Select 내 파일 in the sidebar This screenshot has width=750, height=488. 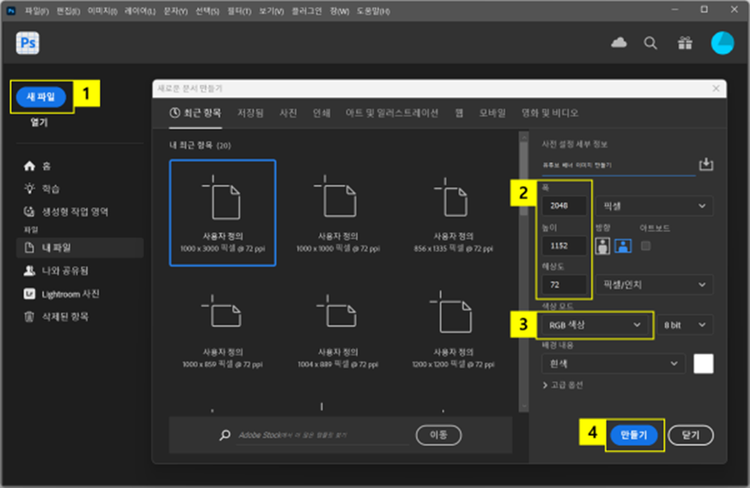pyautogui.click(x=80, y=248)
